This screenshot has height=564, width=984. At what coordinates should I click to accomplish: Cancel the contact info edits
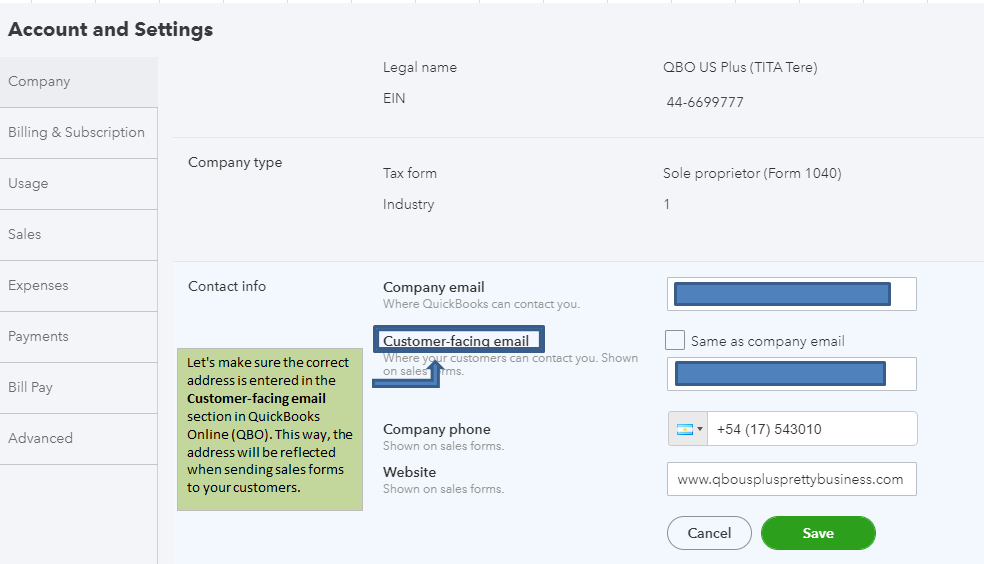(x=709, y=533)
